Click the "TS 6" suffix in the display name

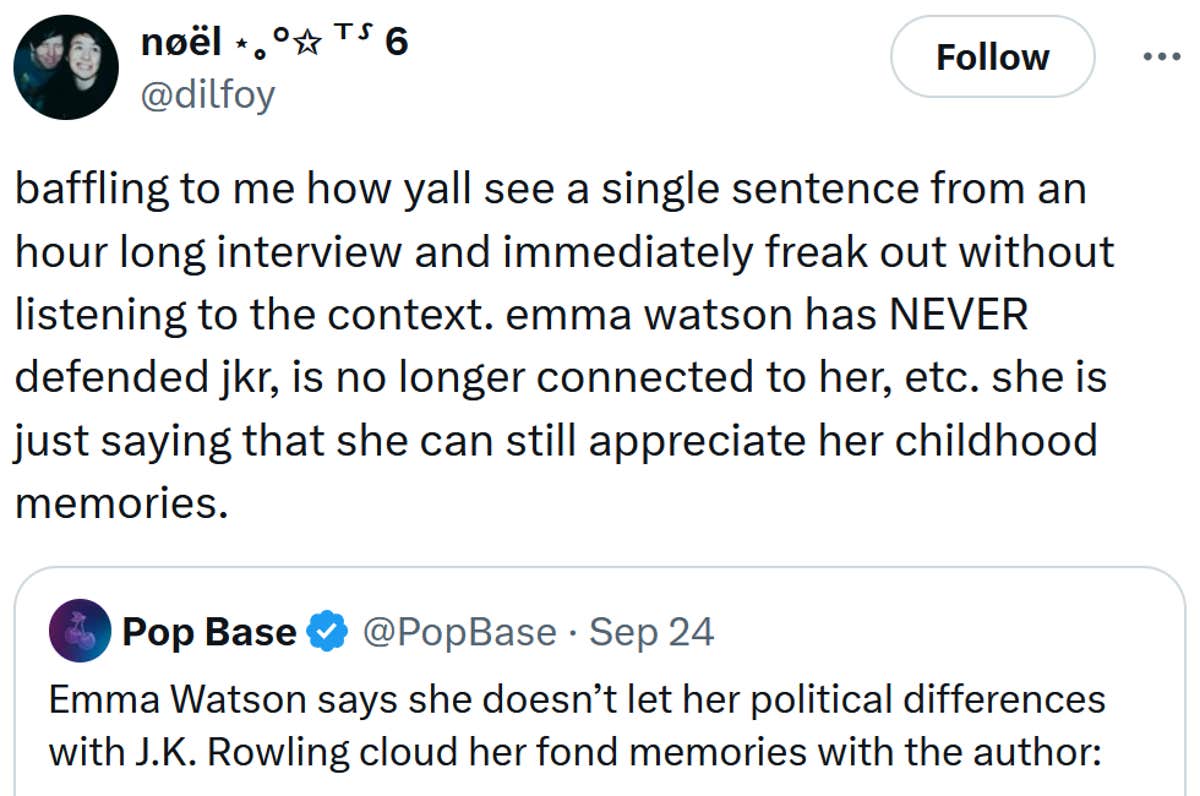[x=372, y=43]
